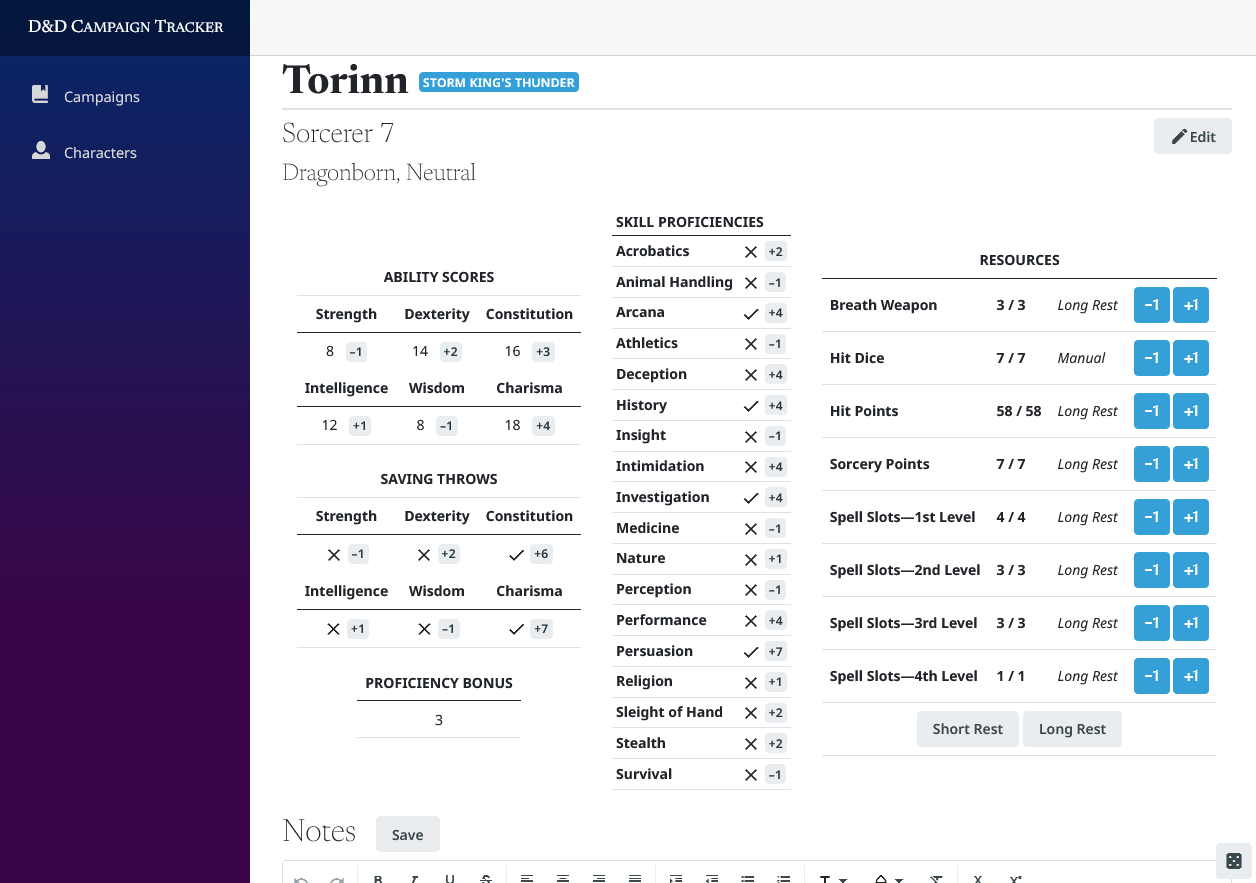Click the Edit pencil button
This screenshot has height=883, width=1256.
[x=1192, y=137]
